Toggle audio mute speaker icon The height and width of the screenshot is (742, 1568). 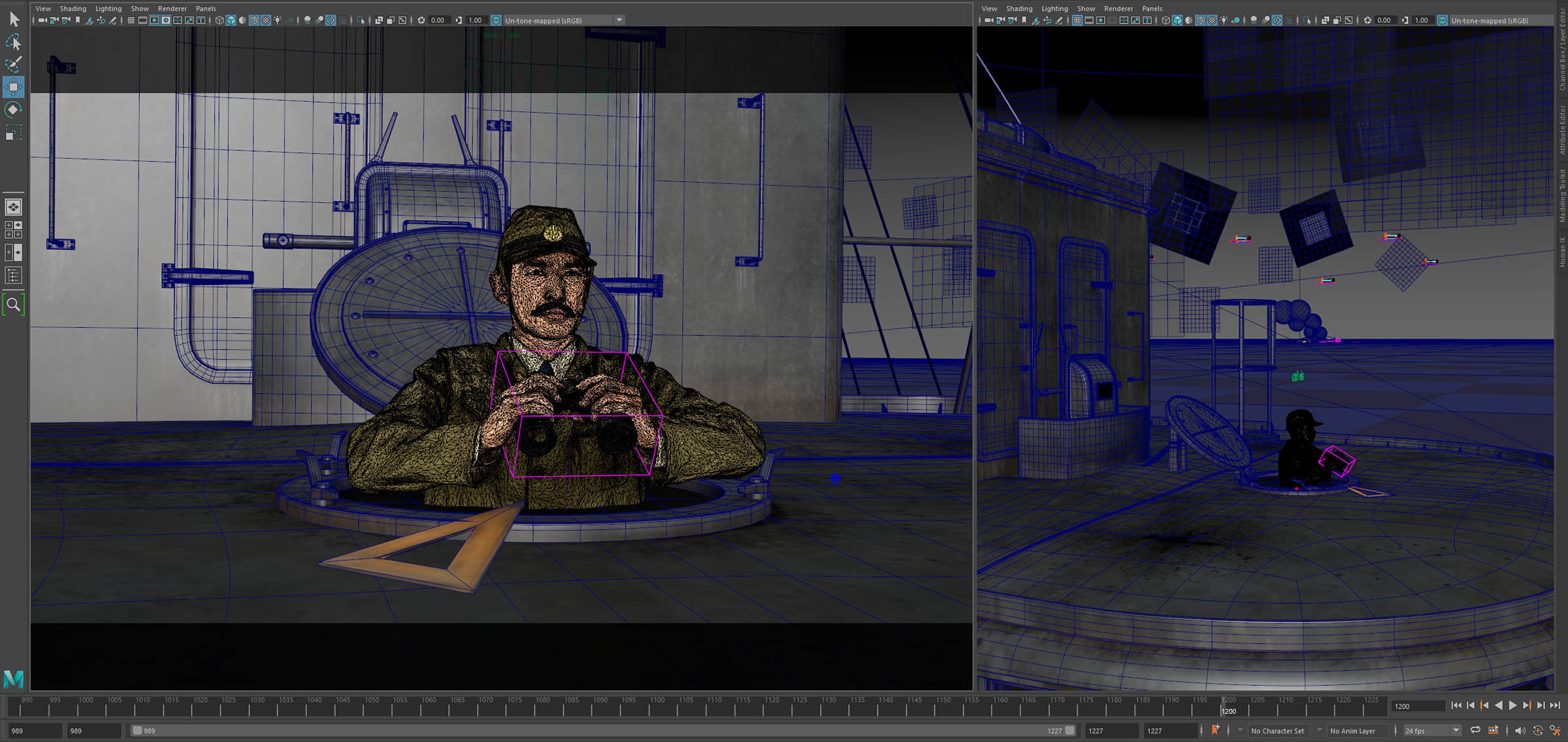click(1520, 730)
